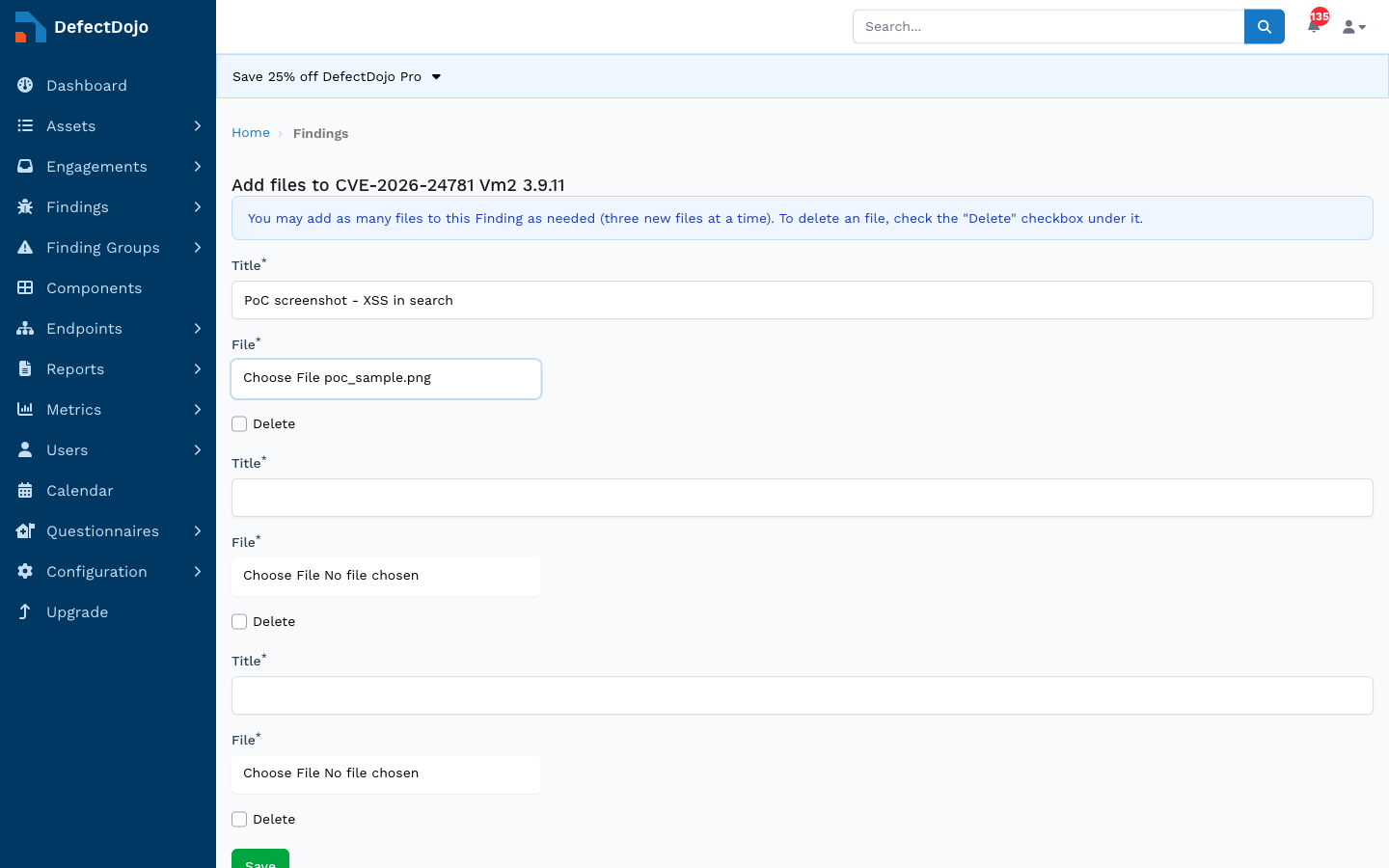Click the Metrics chart icon

[25, 409]
